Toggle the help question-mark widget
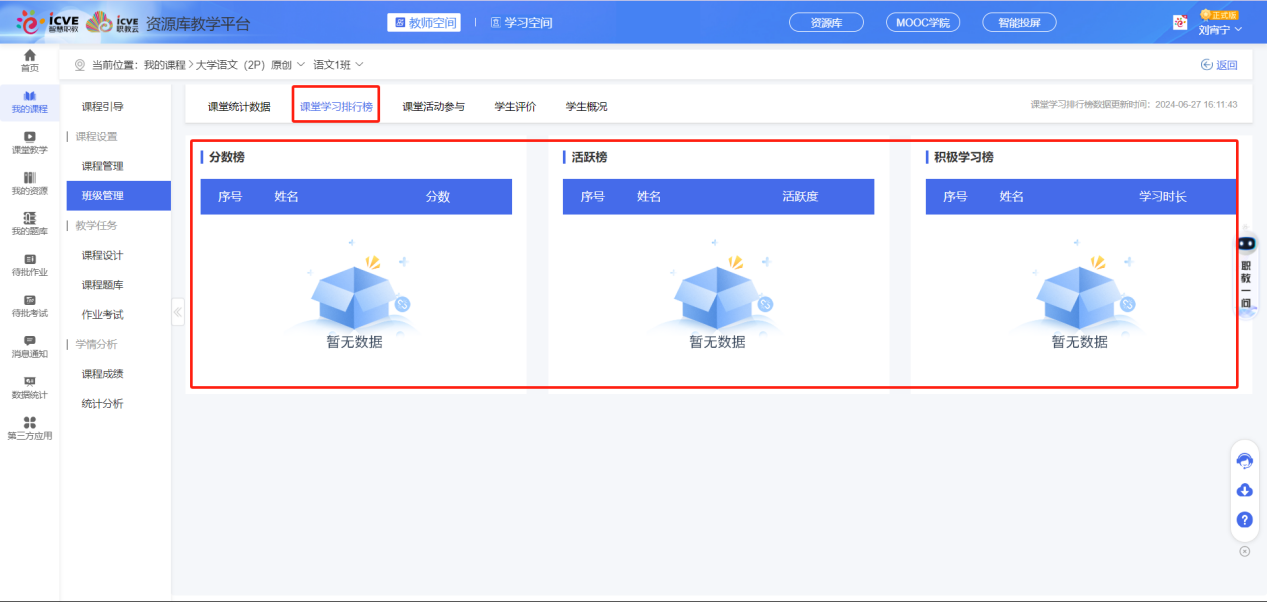 [x=1244, y=520]
